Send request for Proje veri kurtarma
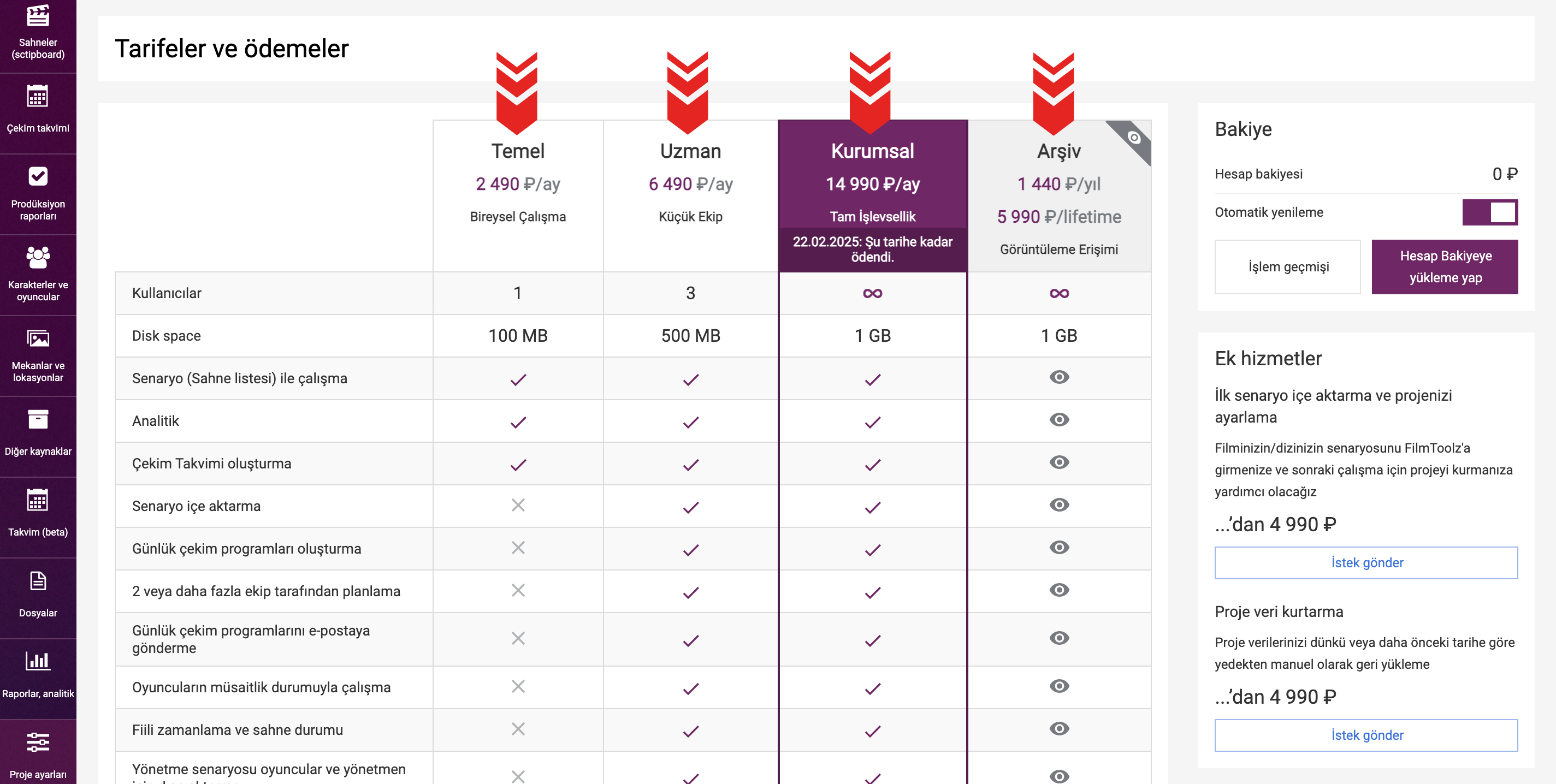 pyautogui.click(x=1366, y=735)
